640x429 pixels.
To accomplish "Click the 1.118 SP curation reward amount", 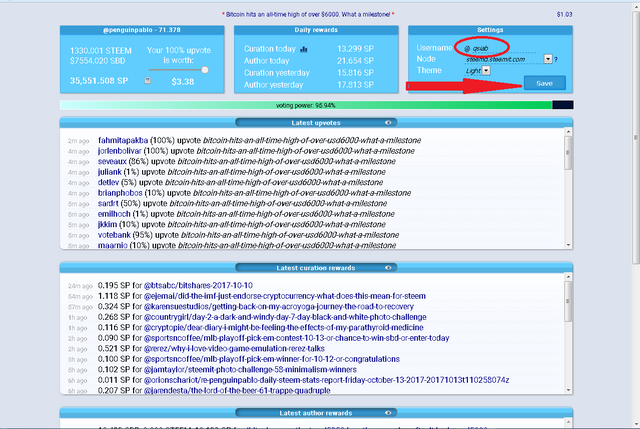I will tap(114, 296).
